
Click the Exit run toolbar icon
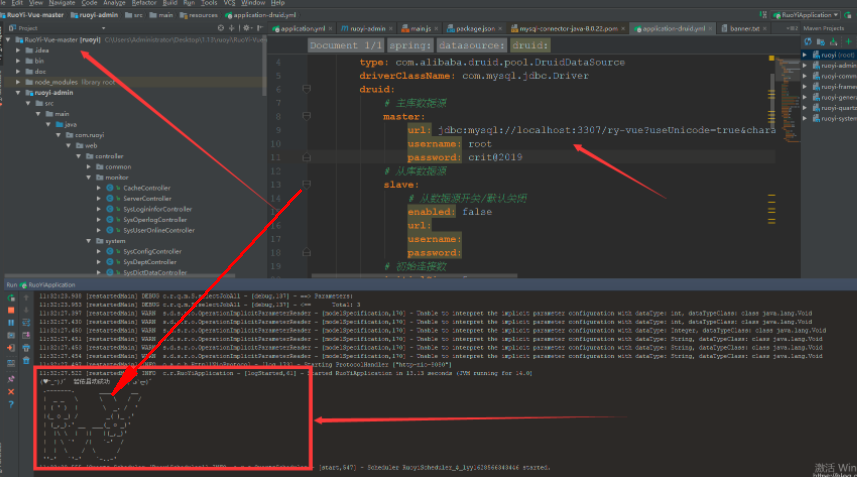click(x=11, y=348)
